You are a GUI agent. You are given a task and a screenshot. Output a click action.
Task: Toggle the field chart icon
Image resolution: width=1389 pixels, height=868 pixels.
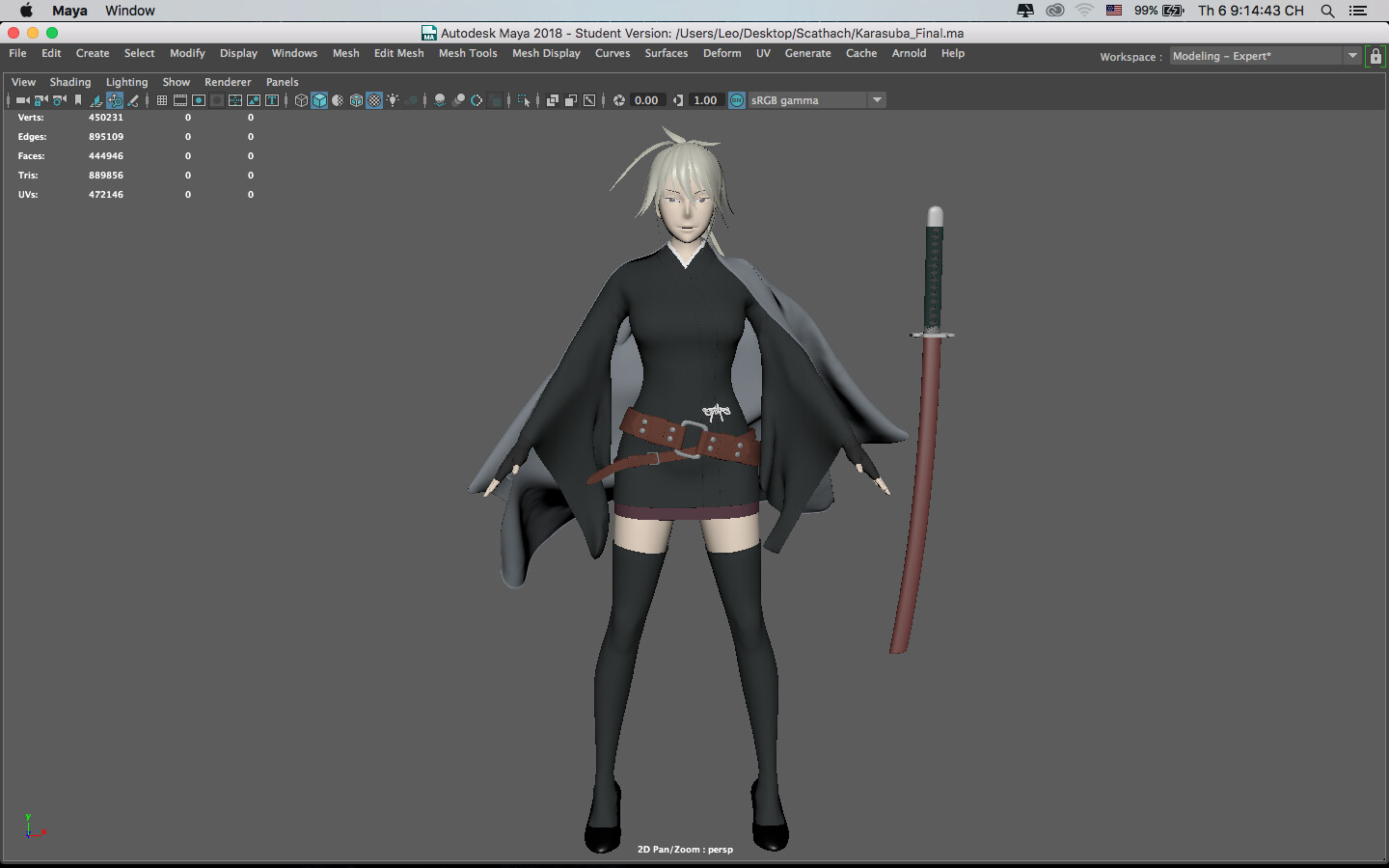(235, 100)
